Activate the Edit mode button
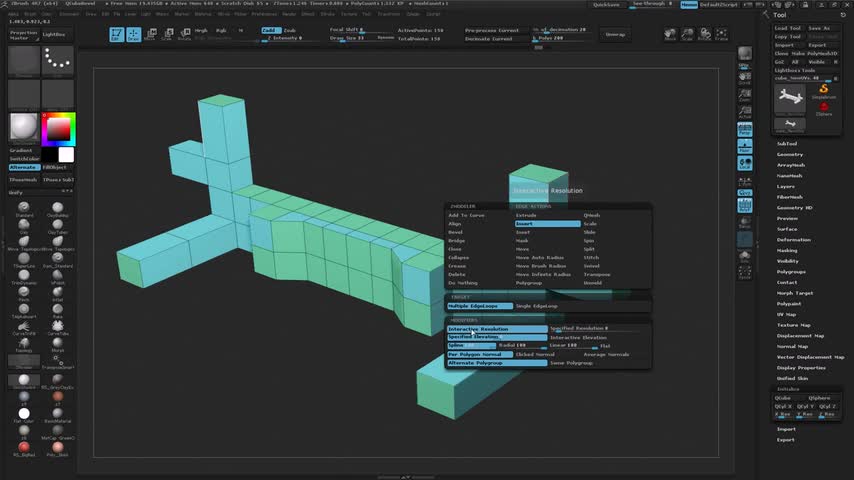This screenshot has height=480, width=854. [x=117, y=34]
